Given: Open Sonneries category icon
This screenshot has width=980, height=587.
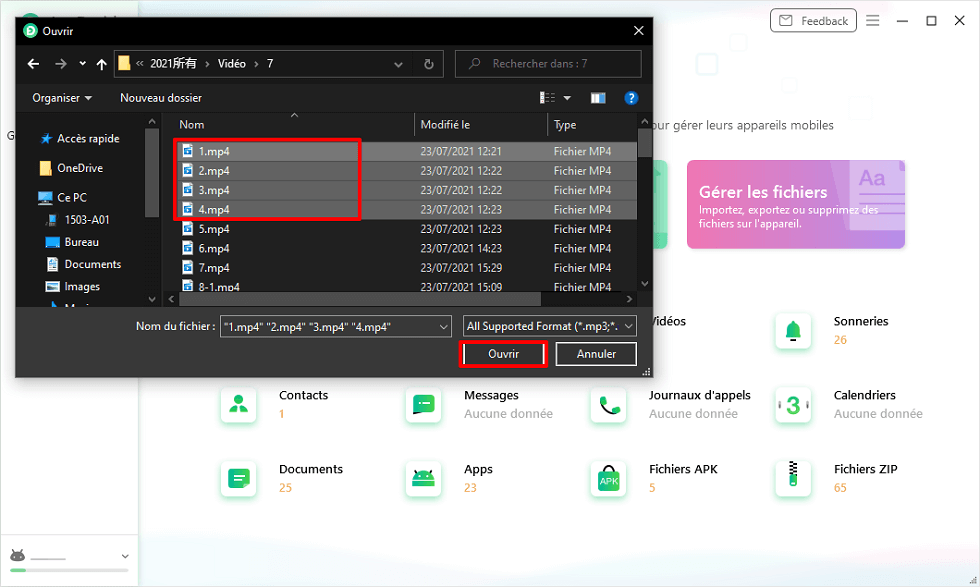Looking at the screenshot, I should tap(793, 331).
